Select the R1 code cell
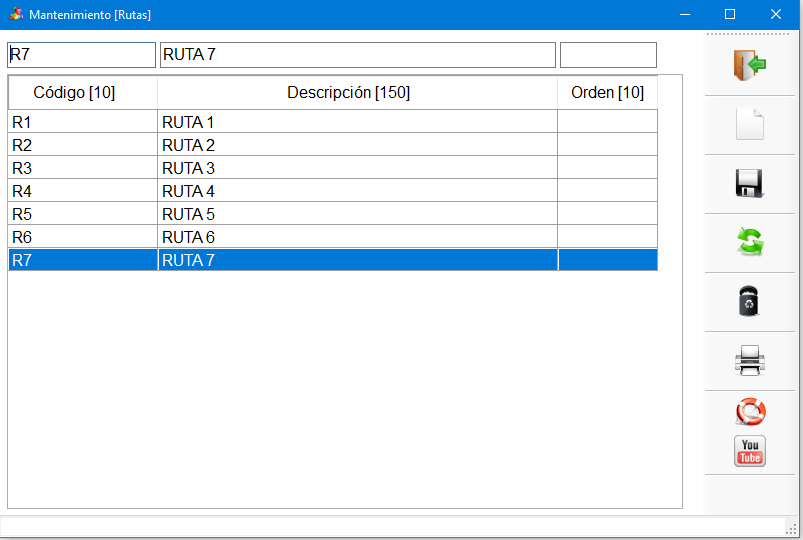803x540 pixels. pyautogui.click(x=83, y=122)
